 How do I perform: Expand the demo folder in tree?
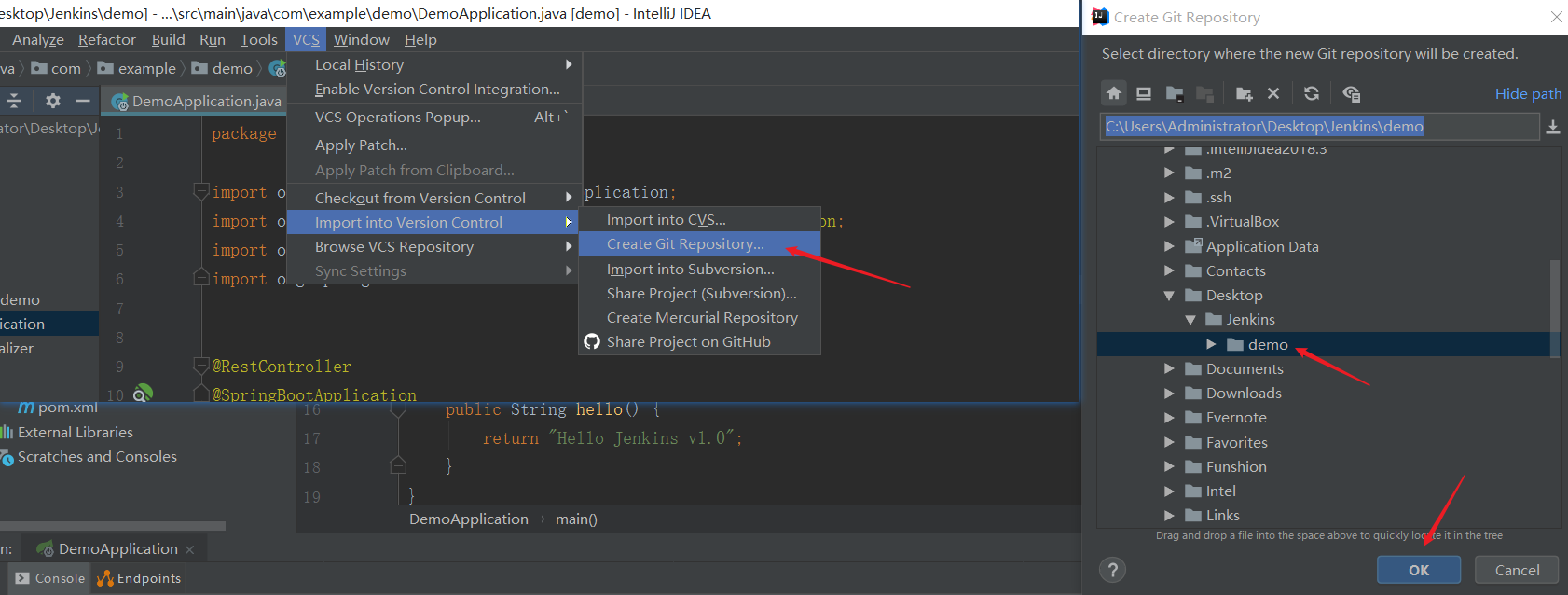coord(1211,344)
